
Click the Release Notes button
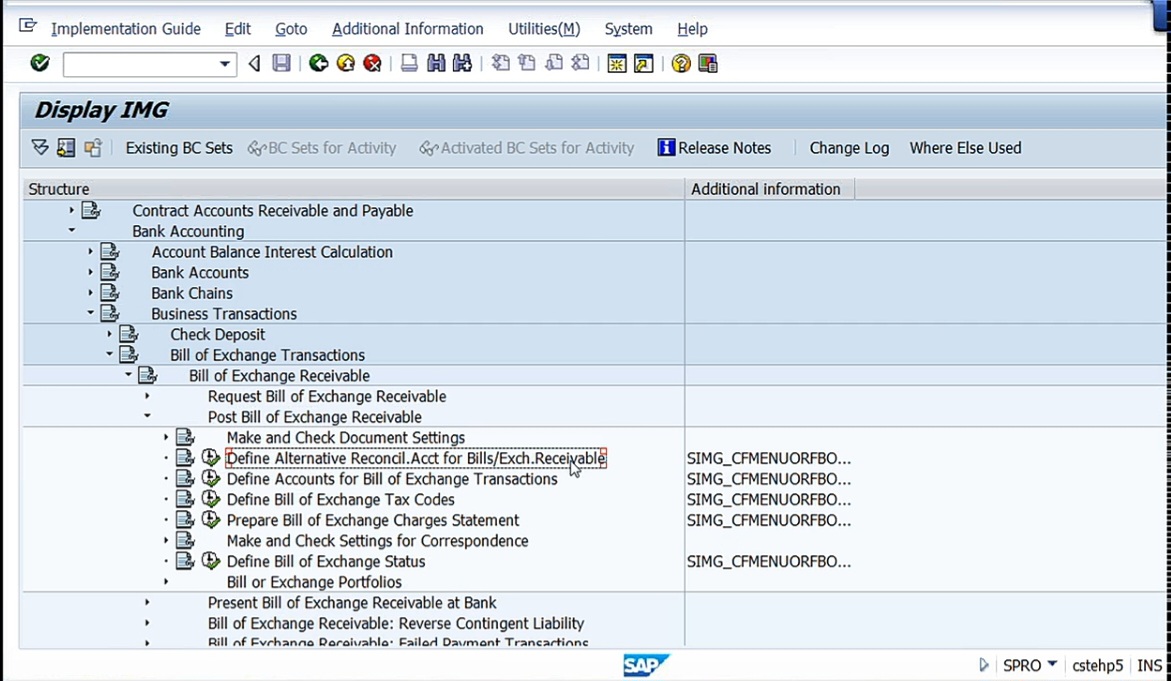coord(714,148)
